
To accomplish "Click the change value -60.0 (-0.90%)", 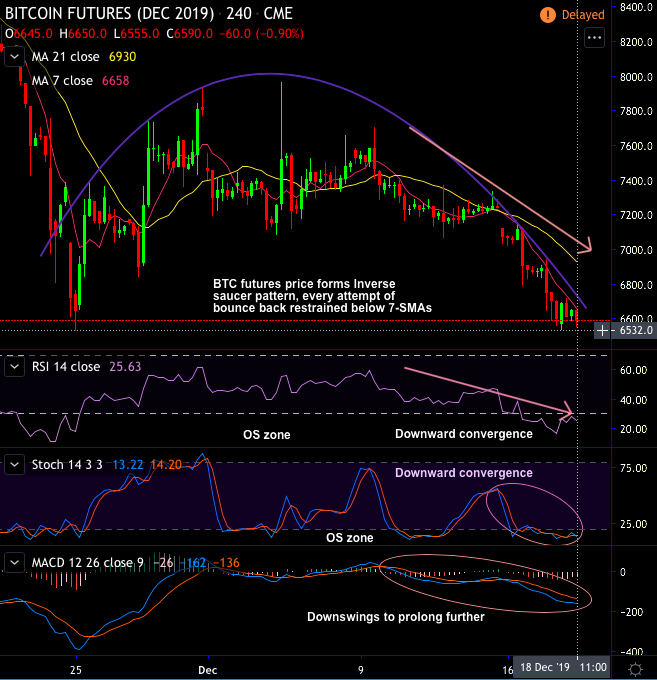I will tap(261, 34).
